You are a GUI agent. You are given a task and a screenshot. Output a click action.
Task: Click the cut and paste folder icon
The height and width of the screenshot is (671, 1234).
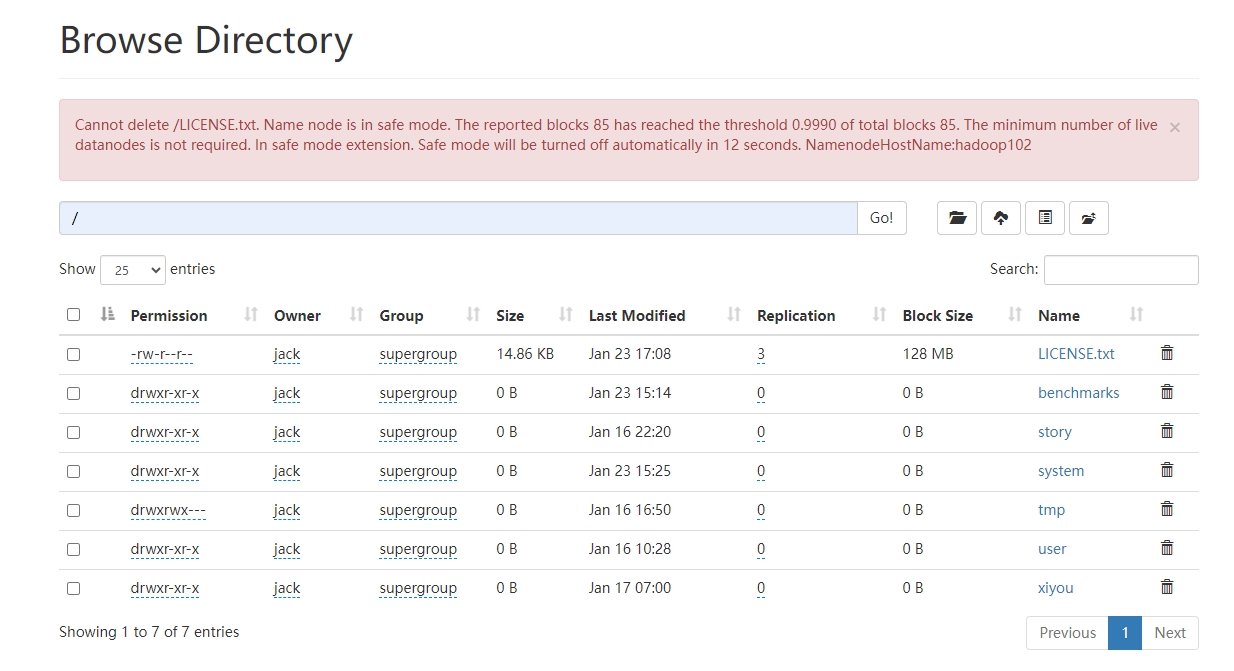tap(1089, 218)
